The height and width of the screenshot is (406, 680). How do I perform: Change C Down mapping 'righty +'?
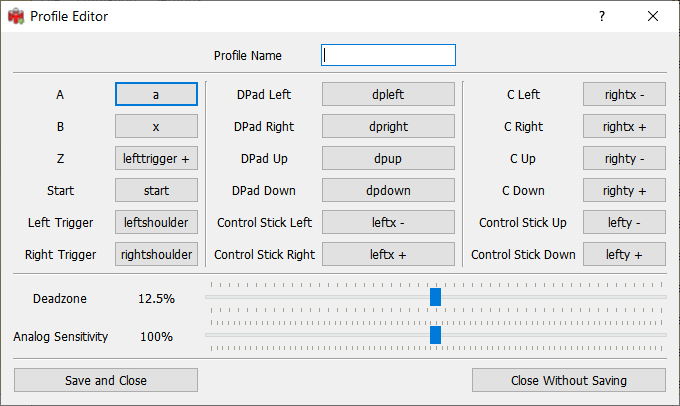[624, 190]
